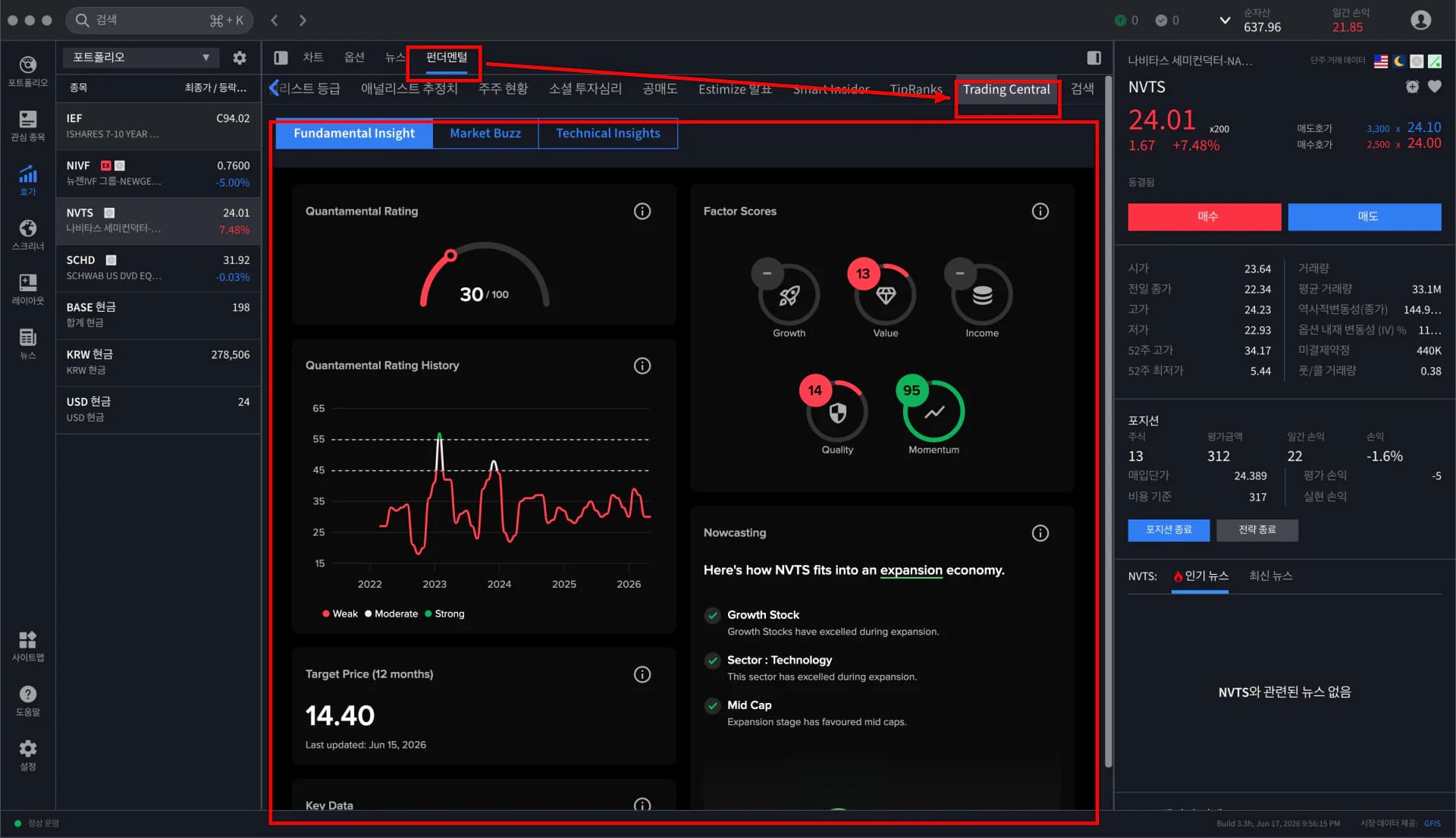Open info for Target Price (12 months)
Screen dimensions: 1456x838
(642, 675)
